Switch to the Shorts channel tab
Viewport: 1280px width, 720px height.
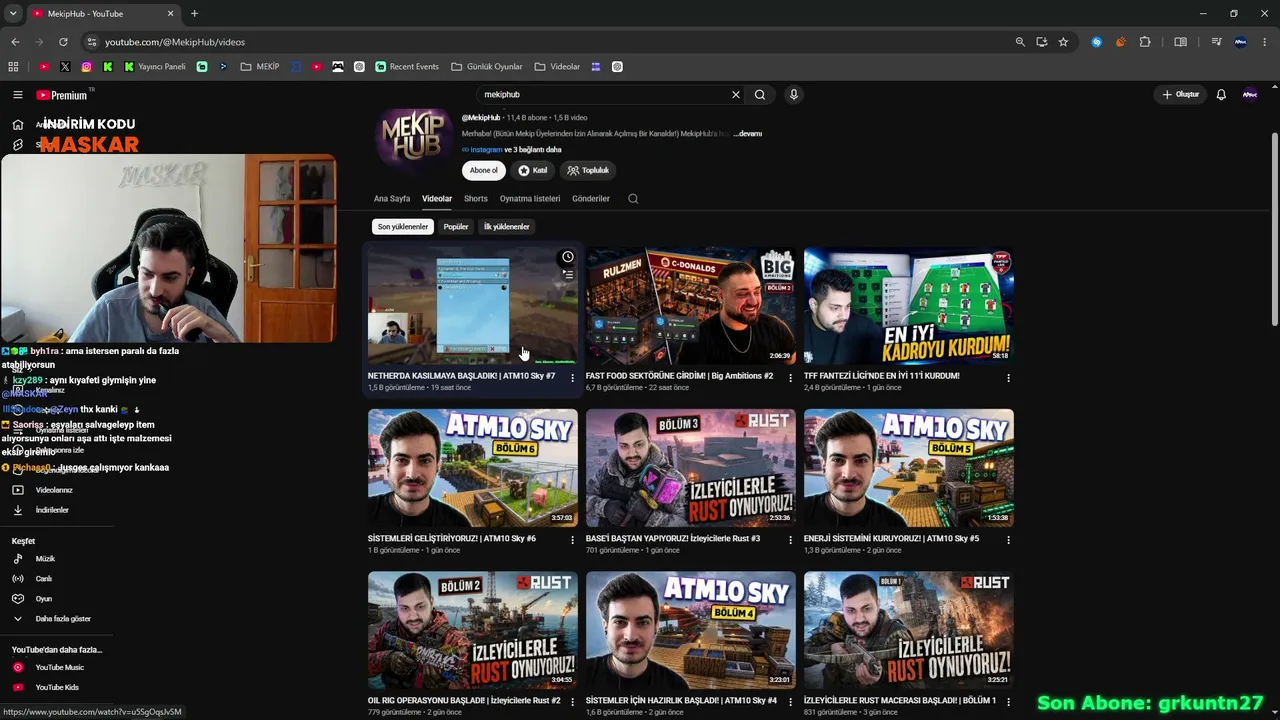click(476, 199)
